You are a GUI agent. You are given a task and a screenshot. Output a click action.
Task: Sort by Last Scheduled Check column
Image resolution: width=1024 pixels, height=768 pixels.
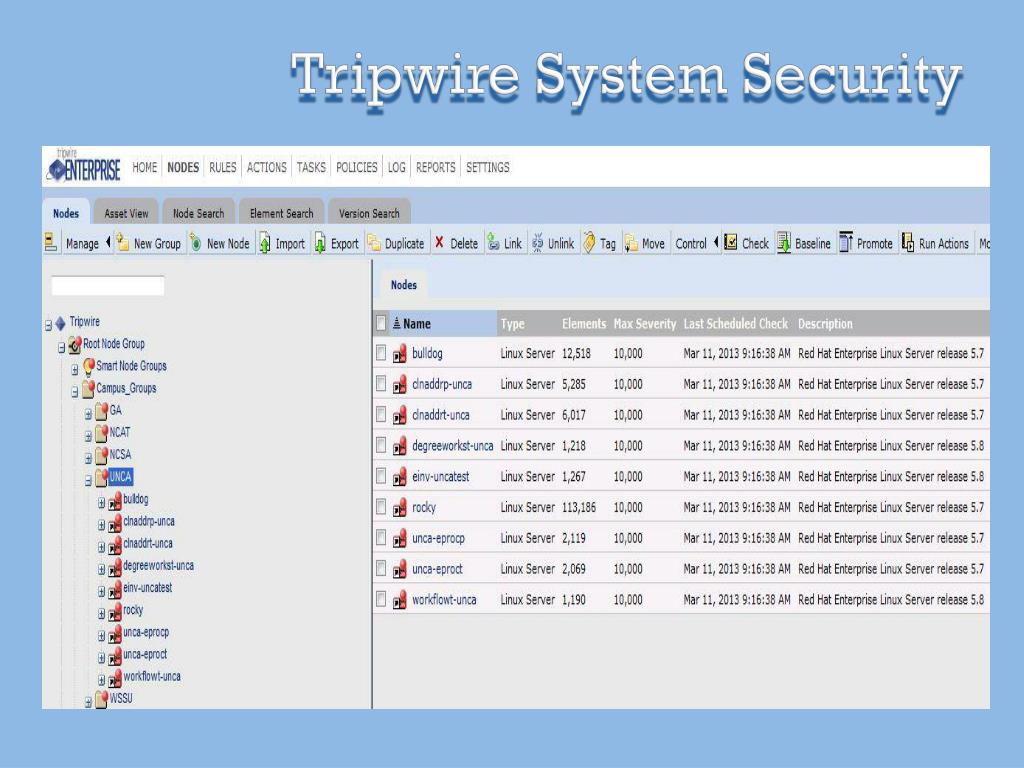735,323
